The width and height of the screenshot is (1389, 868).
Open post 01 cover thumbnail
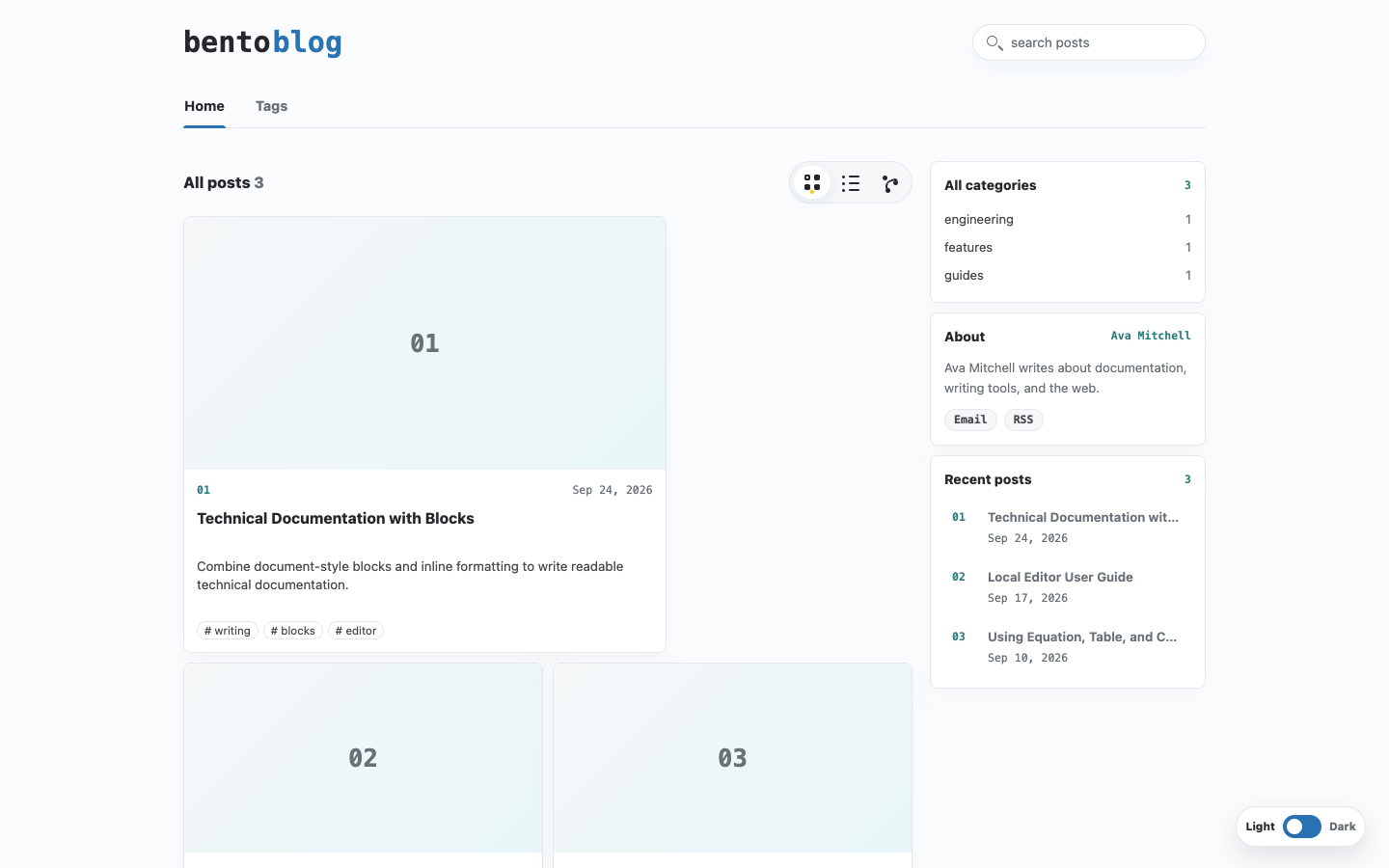click(x=424, y=343)
